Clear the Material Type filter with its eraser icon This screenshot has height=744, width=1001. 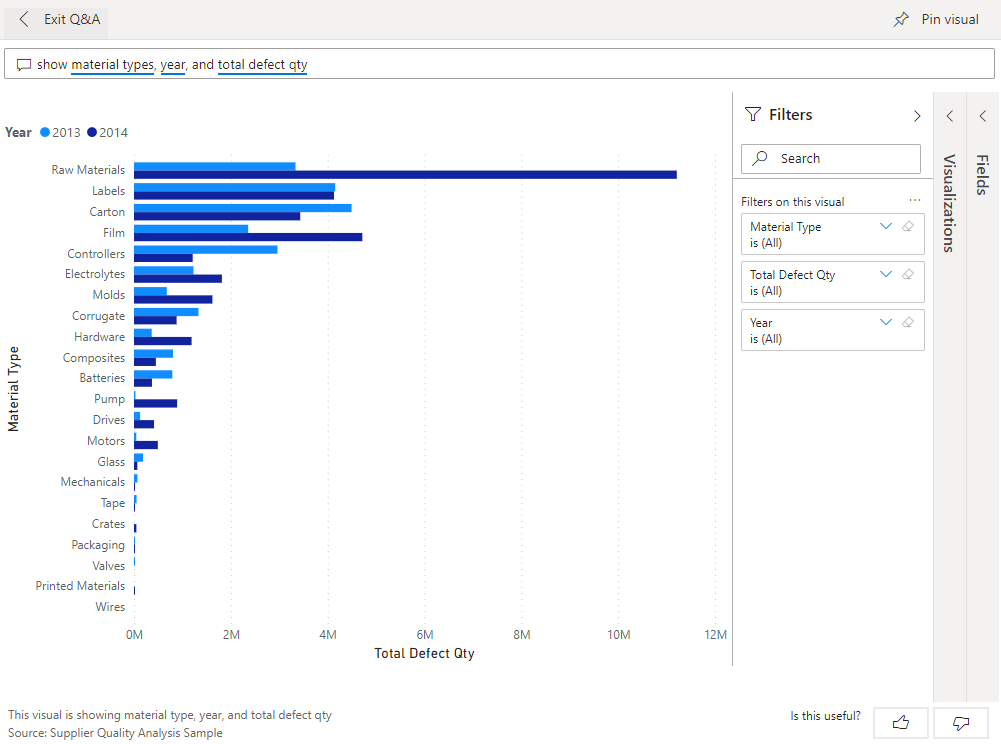click(x=908, y=226)
